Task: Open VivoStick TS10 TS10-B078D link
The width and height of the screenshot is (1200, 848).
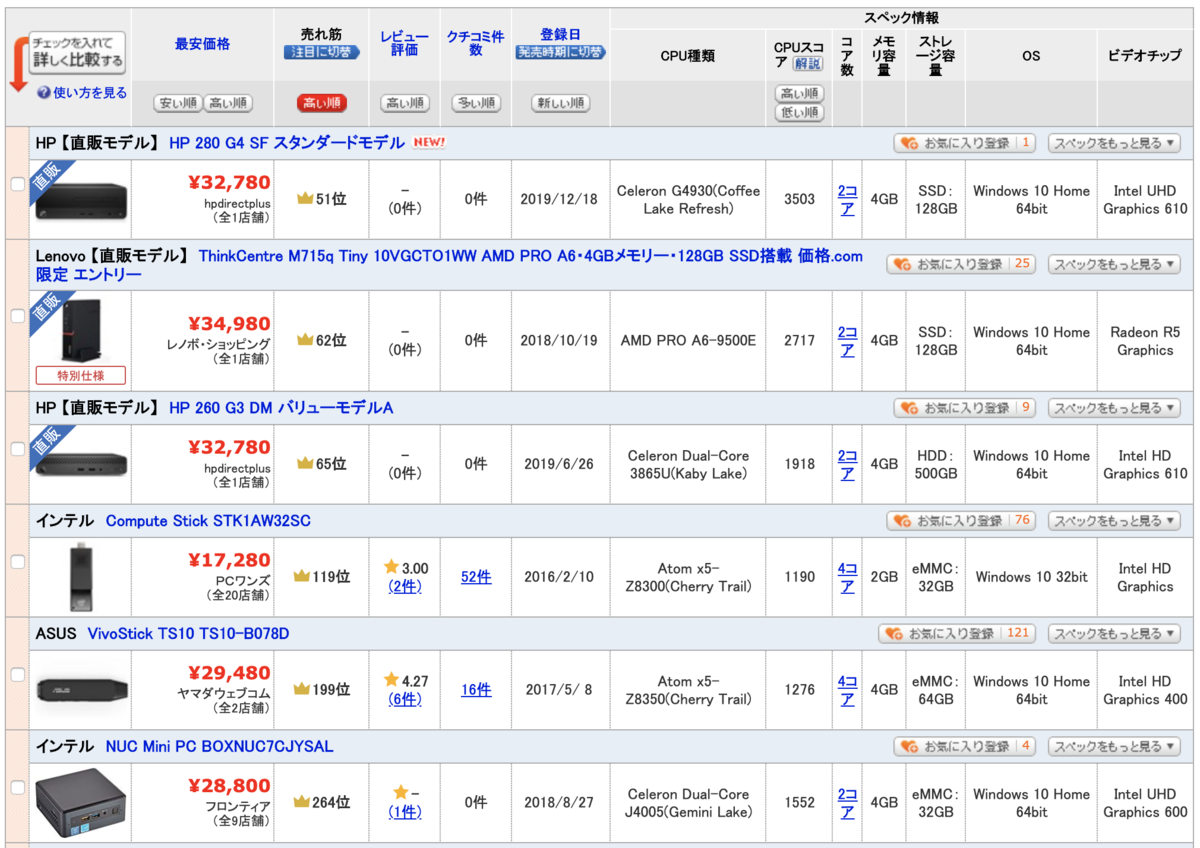Action: (188, 634)
